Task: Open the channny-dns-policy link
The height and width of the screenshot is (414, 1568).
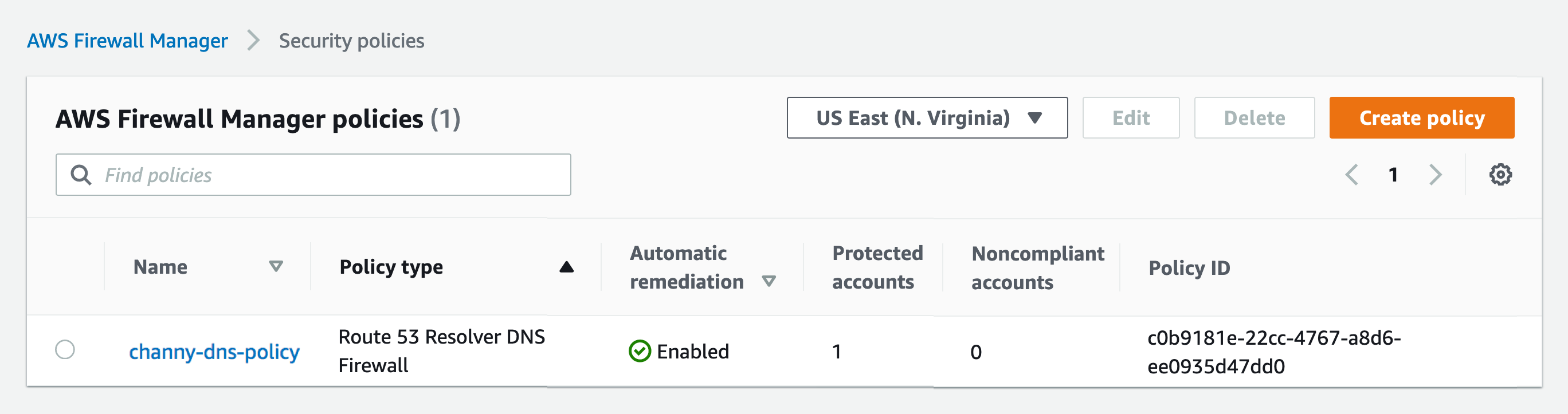Action: pos(214,352)
